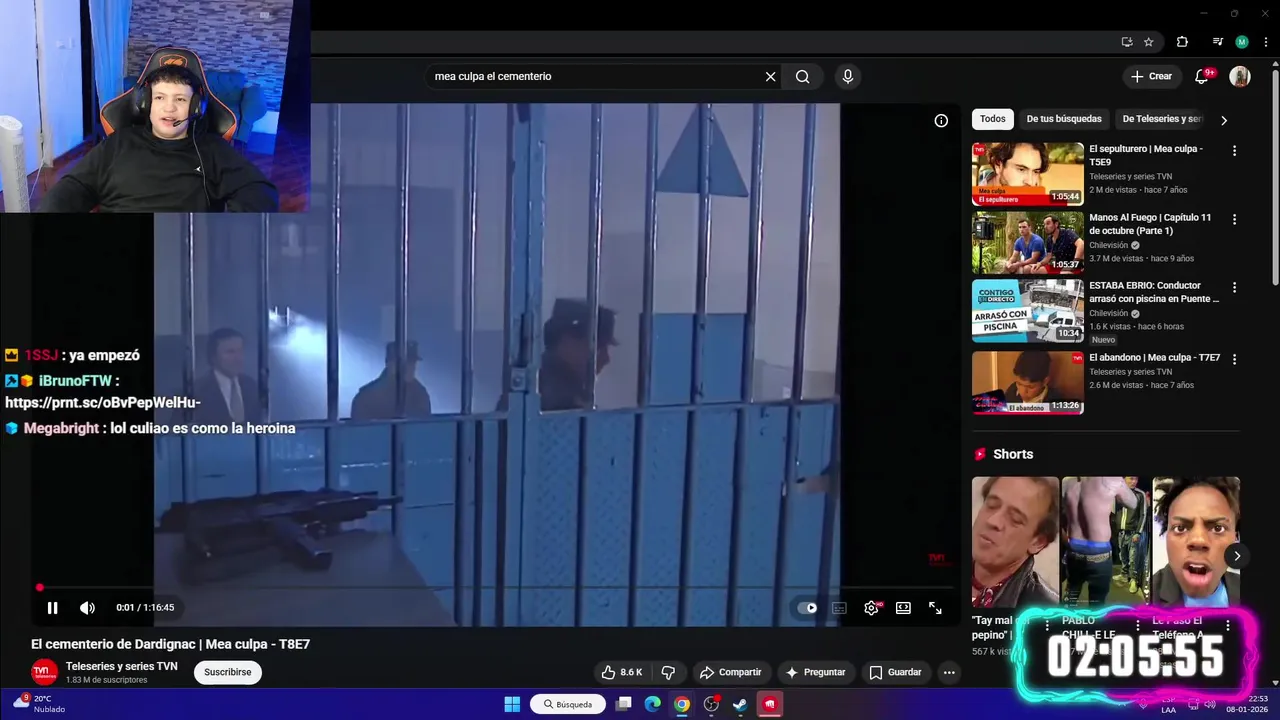Switch to theater mode view
Viewport: 1280px width, 720px height.
click(903, 608)
